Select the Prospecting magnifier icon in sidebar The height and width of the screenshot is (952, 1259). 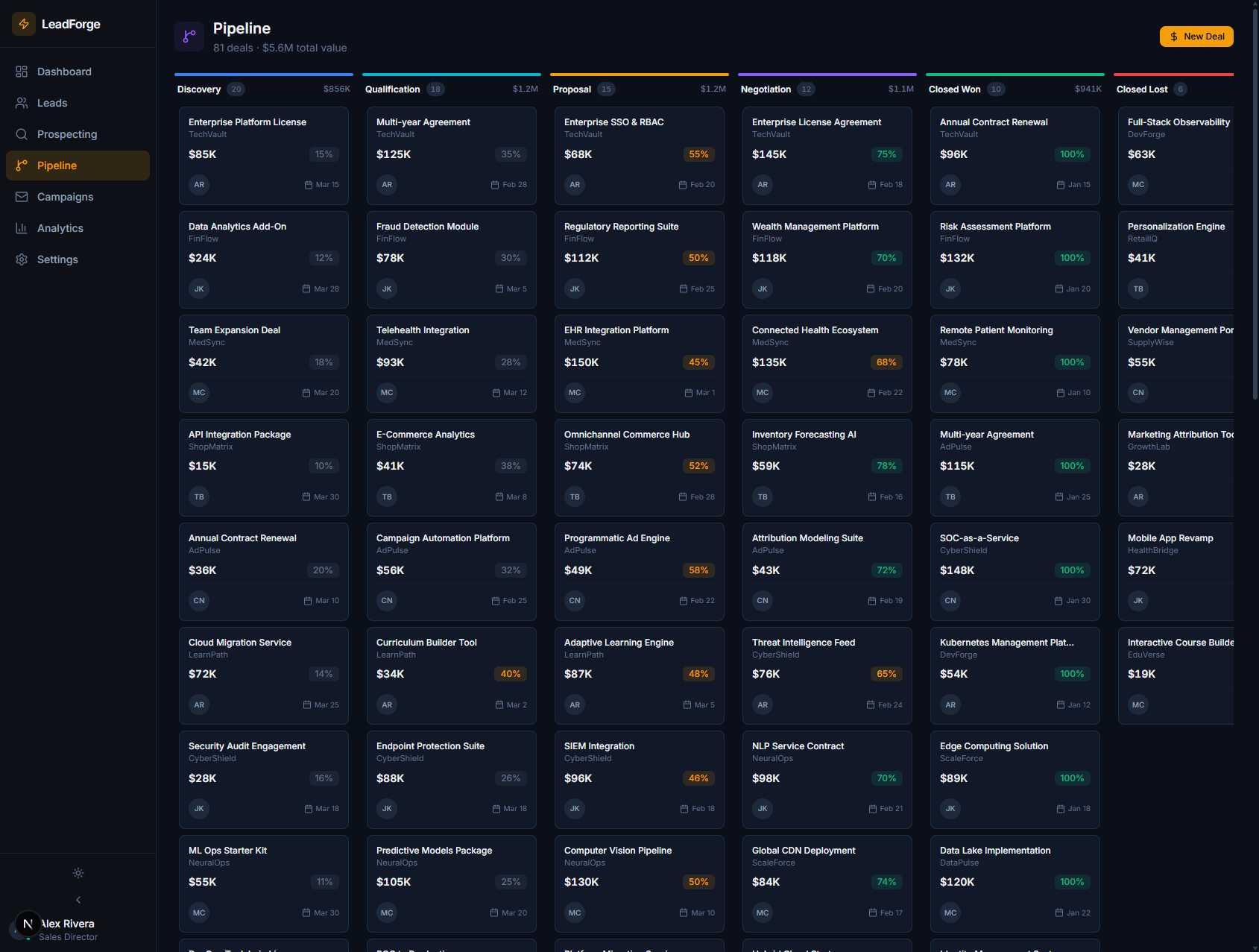pos(22,134)
